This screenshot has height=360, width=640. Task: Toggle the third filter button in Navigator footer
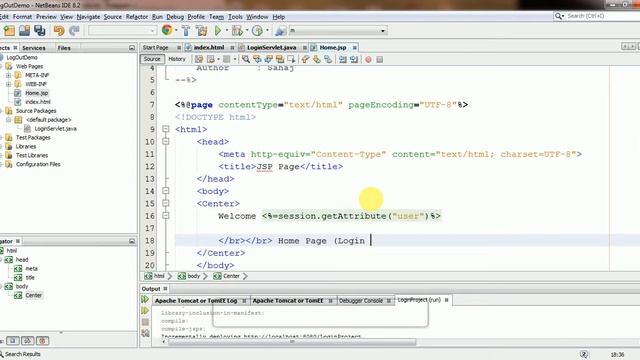[42, 340]
